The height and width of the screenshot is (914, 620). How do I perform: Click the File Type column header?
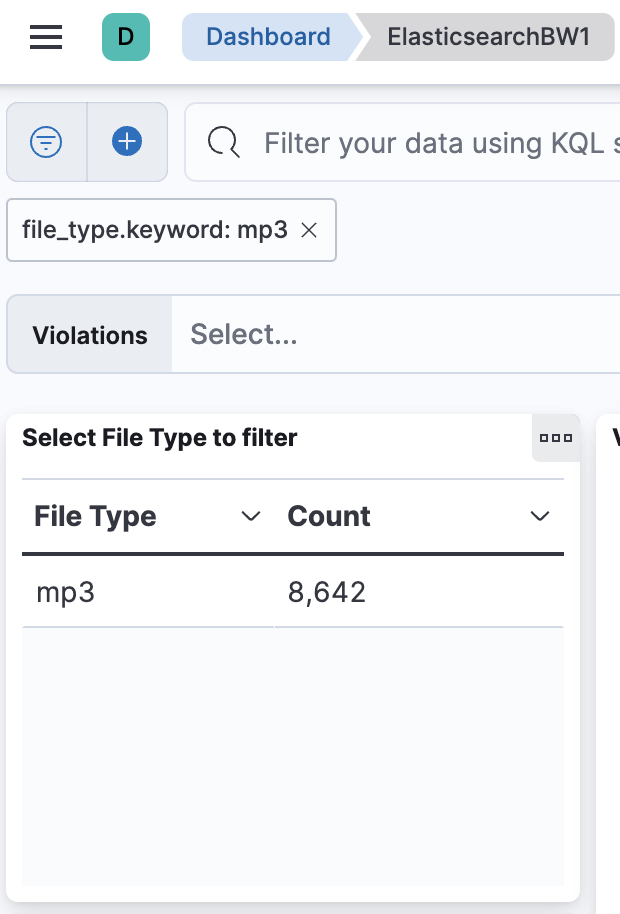pos(96,516)
